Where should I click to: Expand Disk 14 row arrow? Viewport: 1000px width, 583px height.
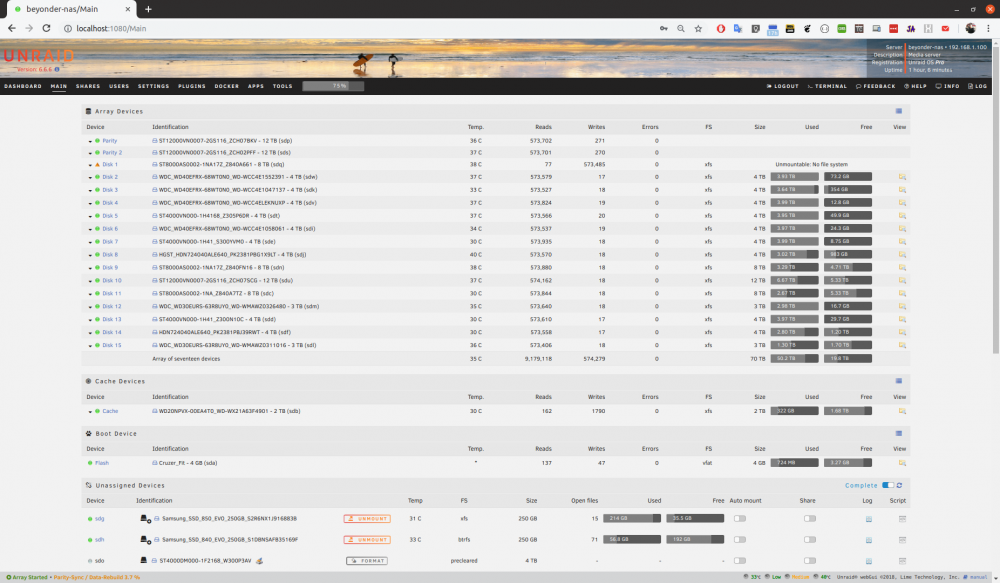(90, 332)
